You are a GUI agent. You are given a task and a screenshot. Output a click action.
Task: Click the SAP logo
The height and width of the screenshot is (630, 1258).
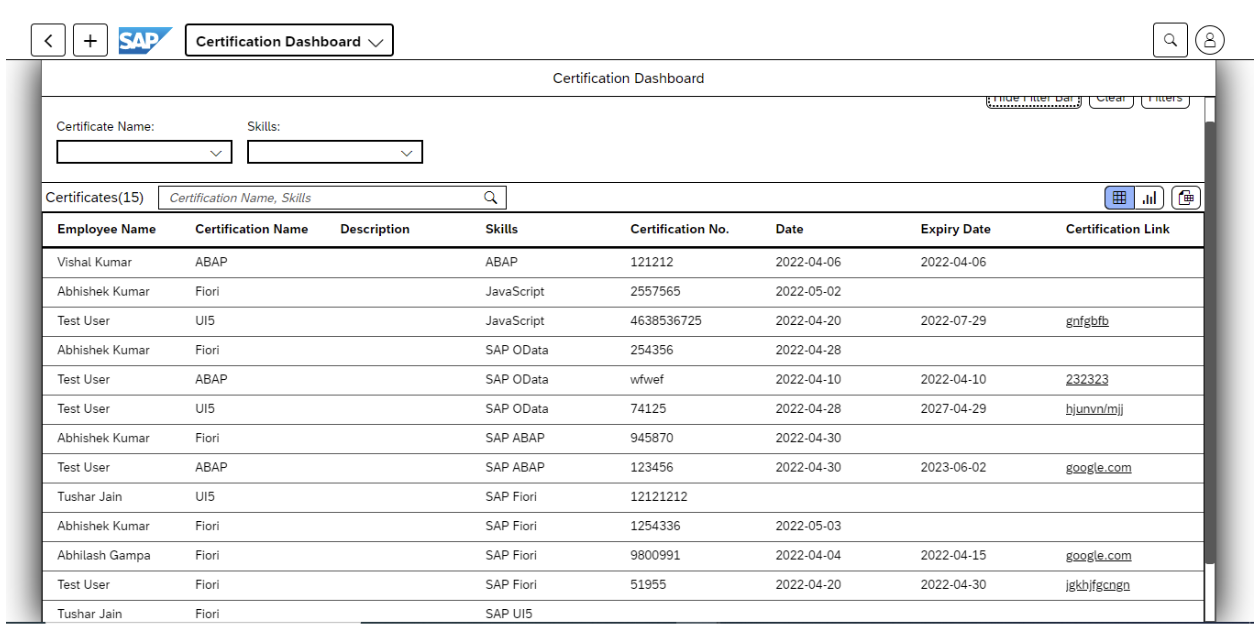144,39
